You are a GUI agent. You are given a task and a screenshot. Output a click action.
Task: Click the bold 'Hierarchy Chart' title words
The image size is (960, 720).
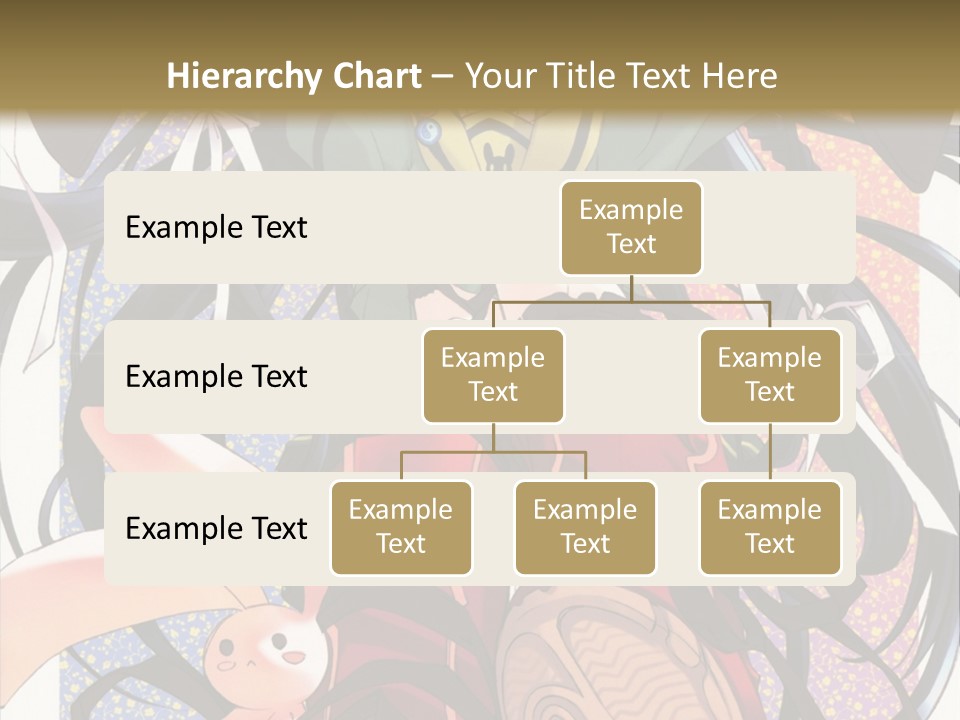coord(294,76)
